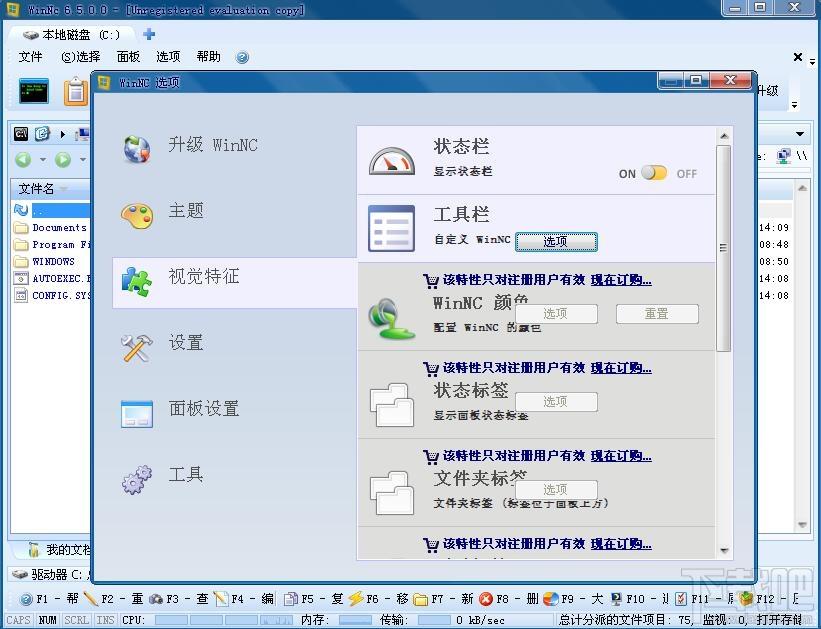Expand the arrow beside the console icon
This screenshot has height=629, width=821.
[x=62, y=135]
